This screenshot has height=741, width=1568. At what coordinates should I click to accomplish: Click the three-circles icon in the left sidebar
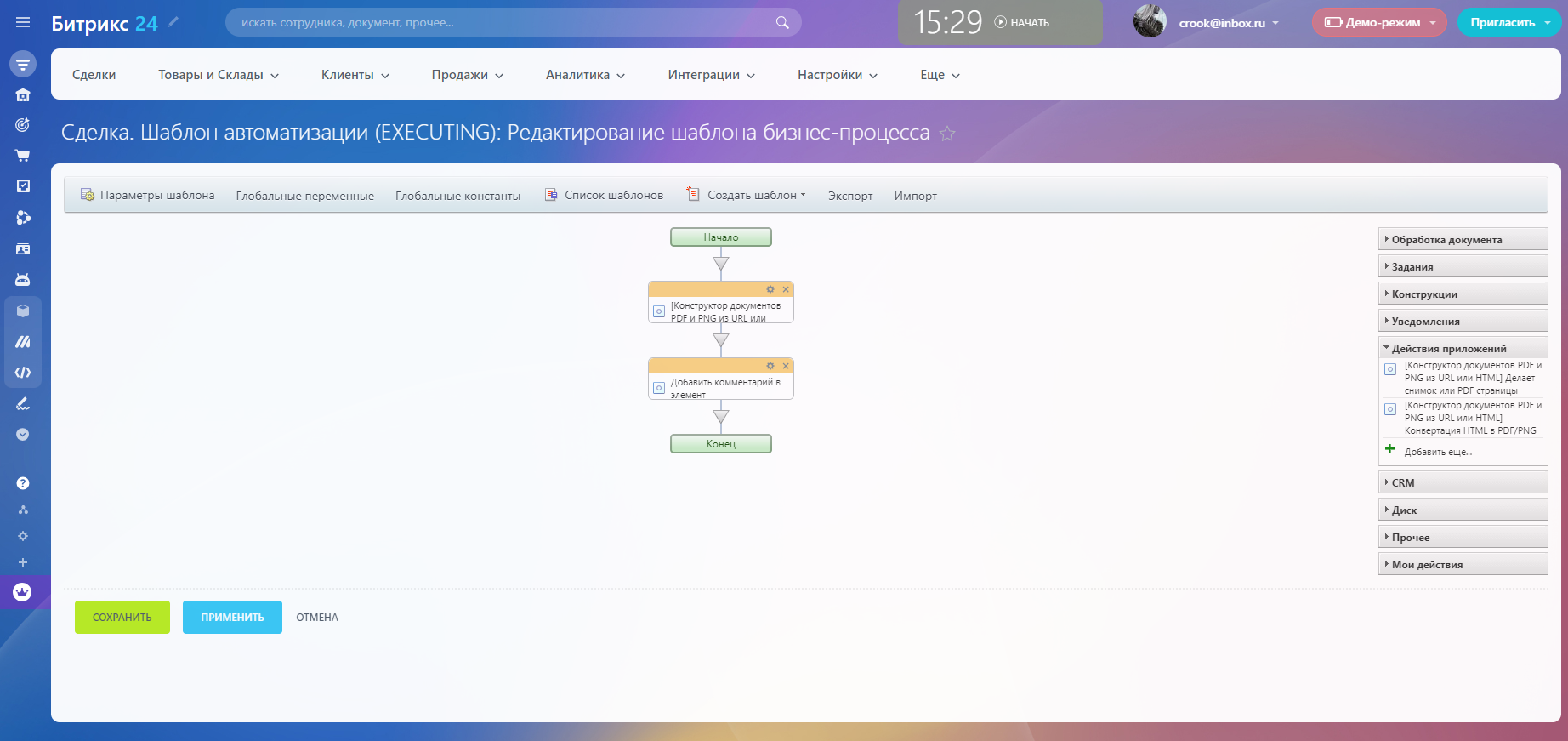tap(23, 218)
